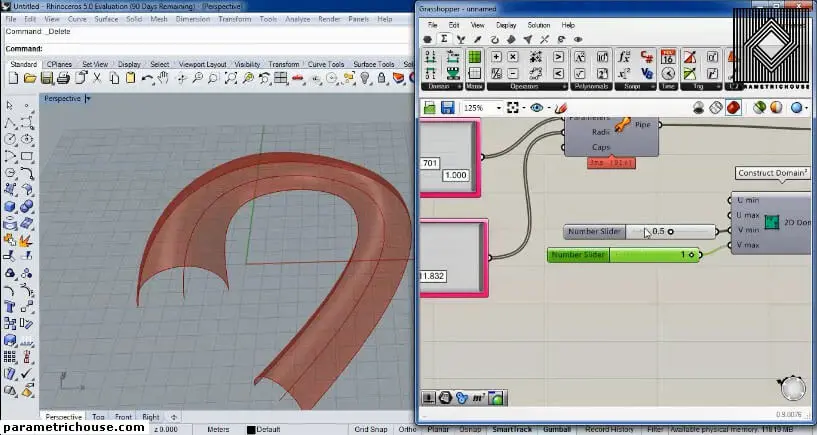Toggle Osnap in the status bar

pyautogui.click(x=468, y=429)
